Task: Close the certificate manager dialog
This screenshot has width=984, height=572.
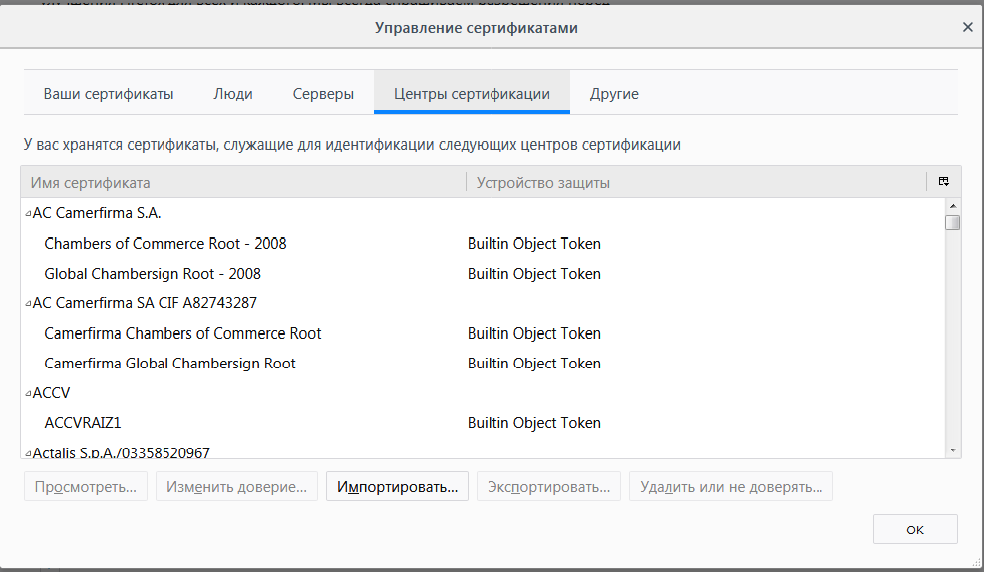Action: coord(967,28)
